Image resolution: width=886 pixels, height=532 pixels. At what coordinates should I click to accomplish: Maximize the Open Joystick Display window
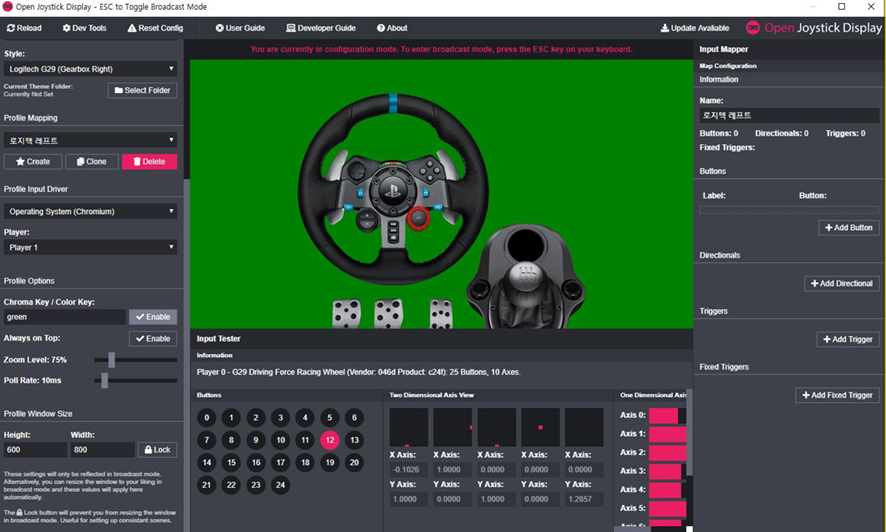(841, 7)
